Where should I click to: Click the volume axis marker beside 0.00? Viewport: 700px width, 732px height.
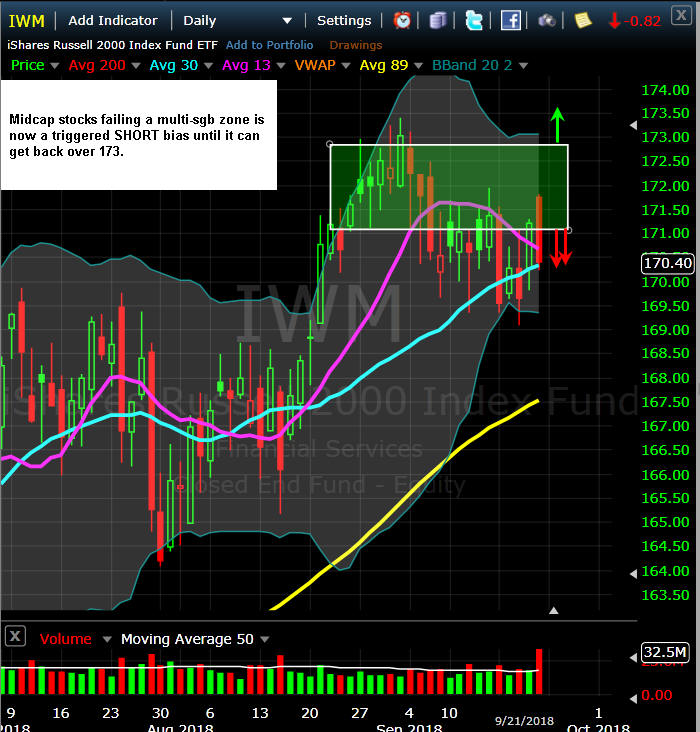633,698
